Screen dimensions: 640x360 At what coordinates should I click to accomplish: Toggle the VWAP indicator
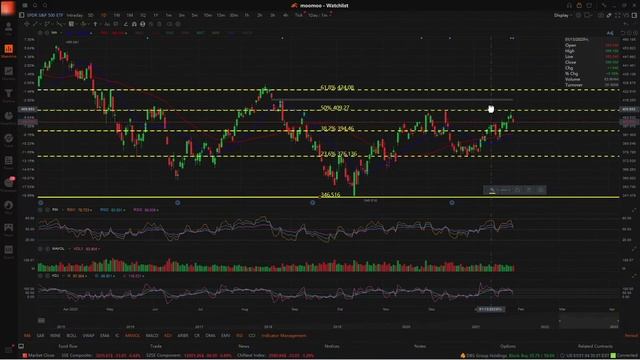[x=89, y=336]
